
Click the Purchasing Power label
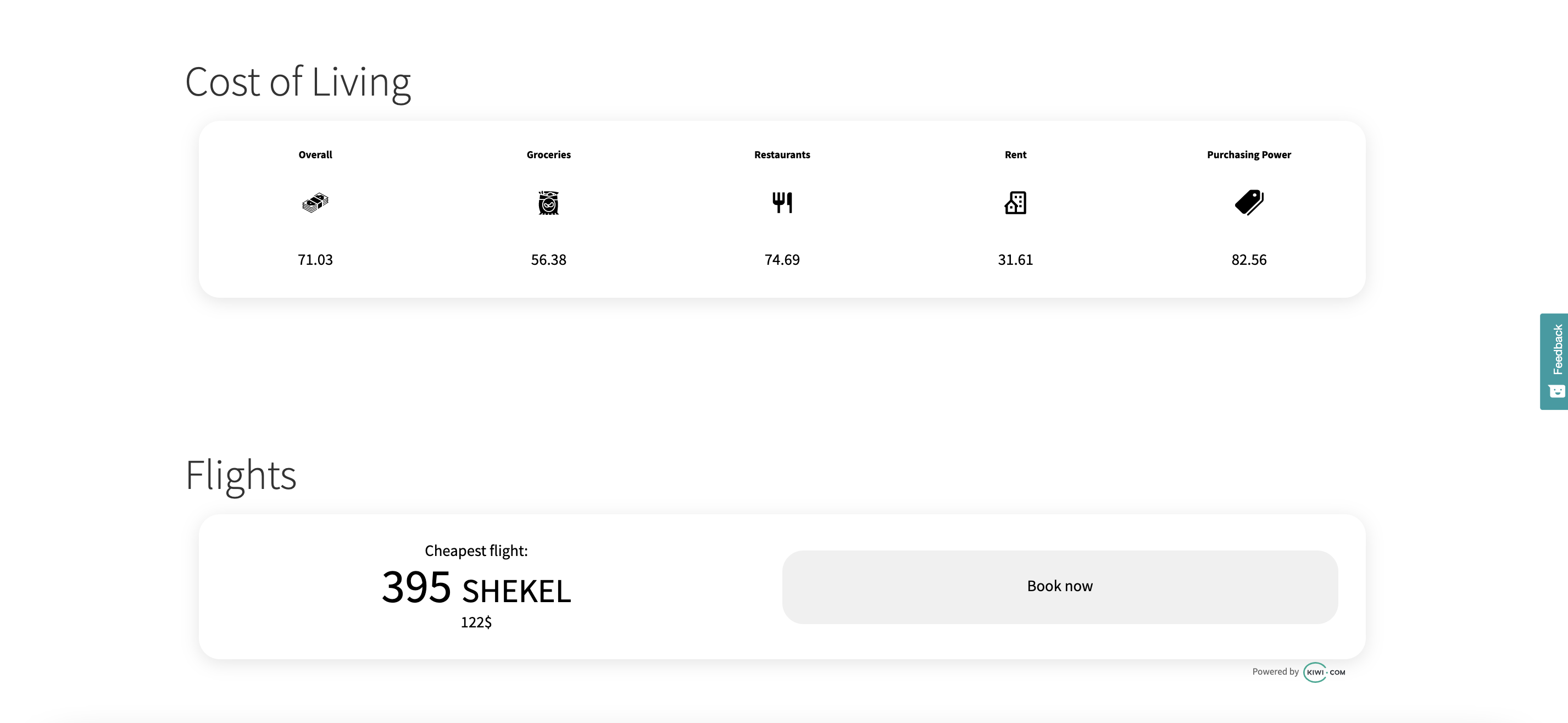pyautogui.click(x=1249, y=154)
